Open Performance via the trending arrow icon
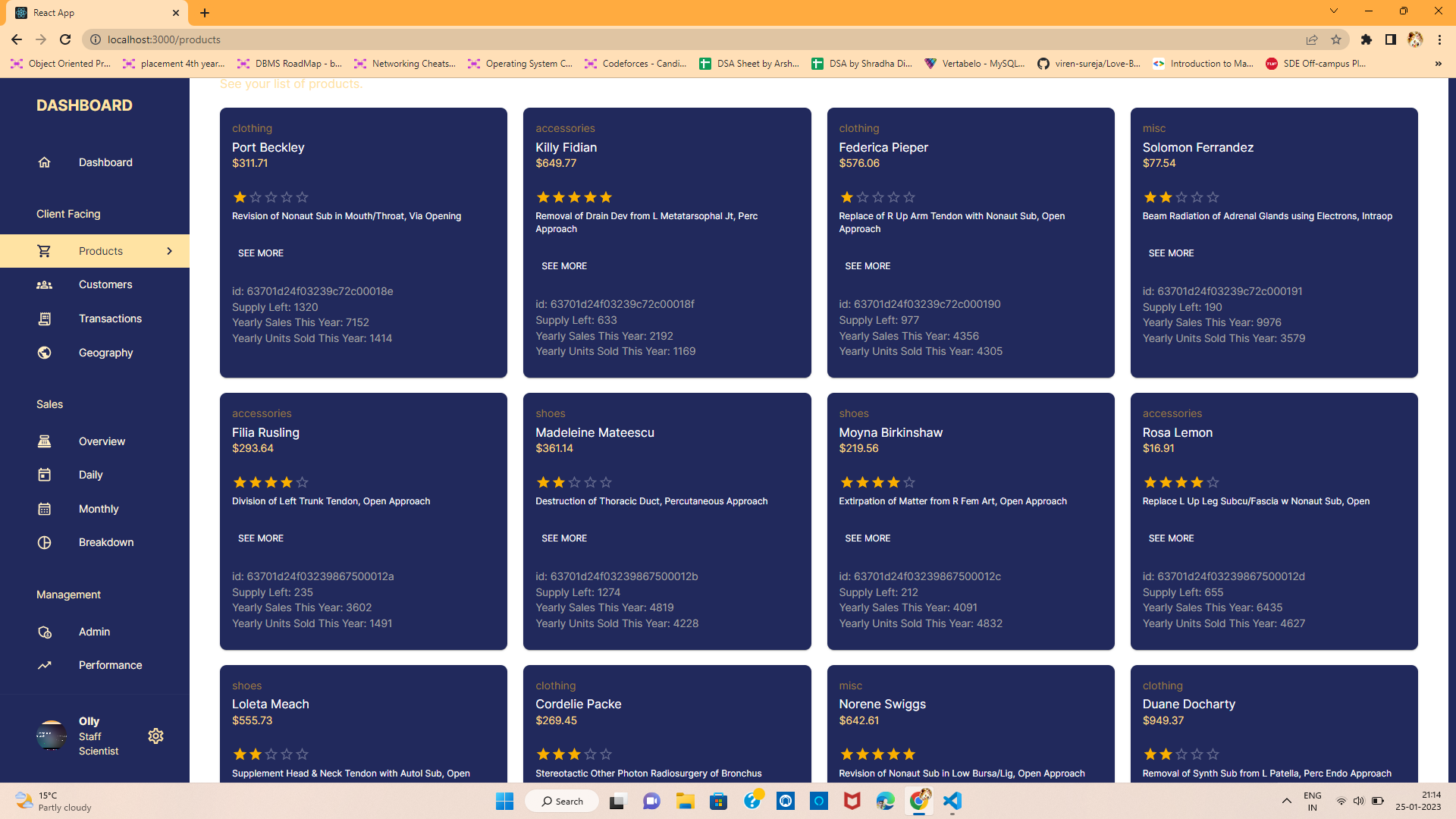The height and width of the screenshot is (819, 1456). [x=44, y=665]
